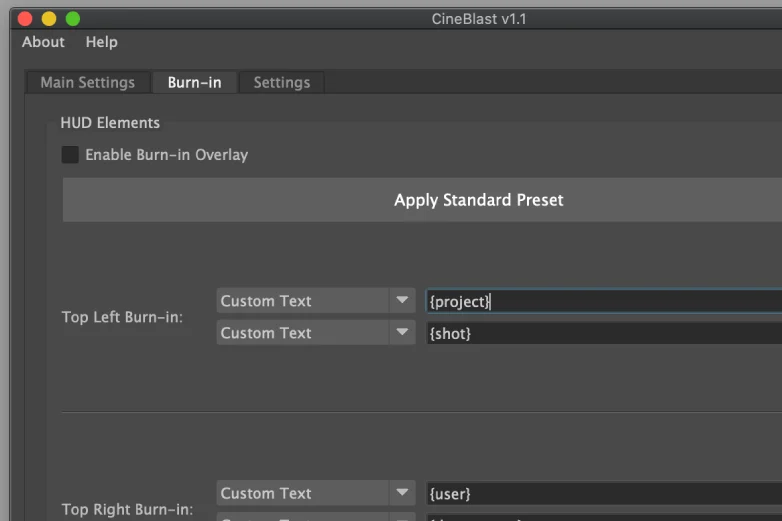Image resolution: width=782 pixels, height=521 pixels.
Task: Open the Top Right Burn-in Custom Text dropdown
Action: 315,493
